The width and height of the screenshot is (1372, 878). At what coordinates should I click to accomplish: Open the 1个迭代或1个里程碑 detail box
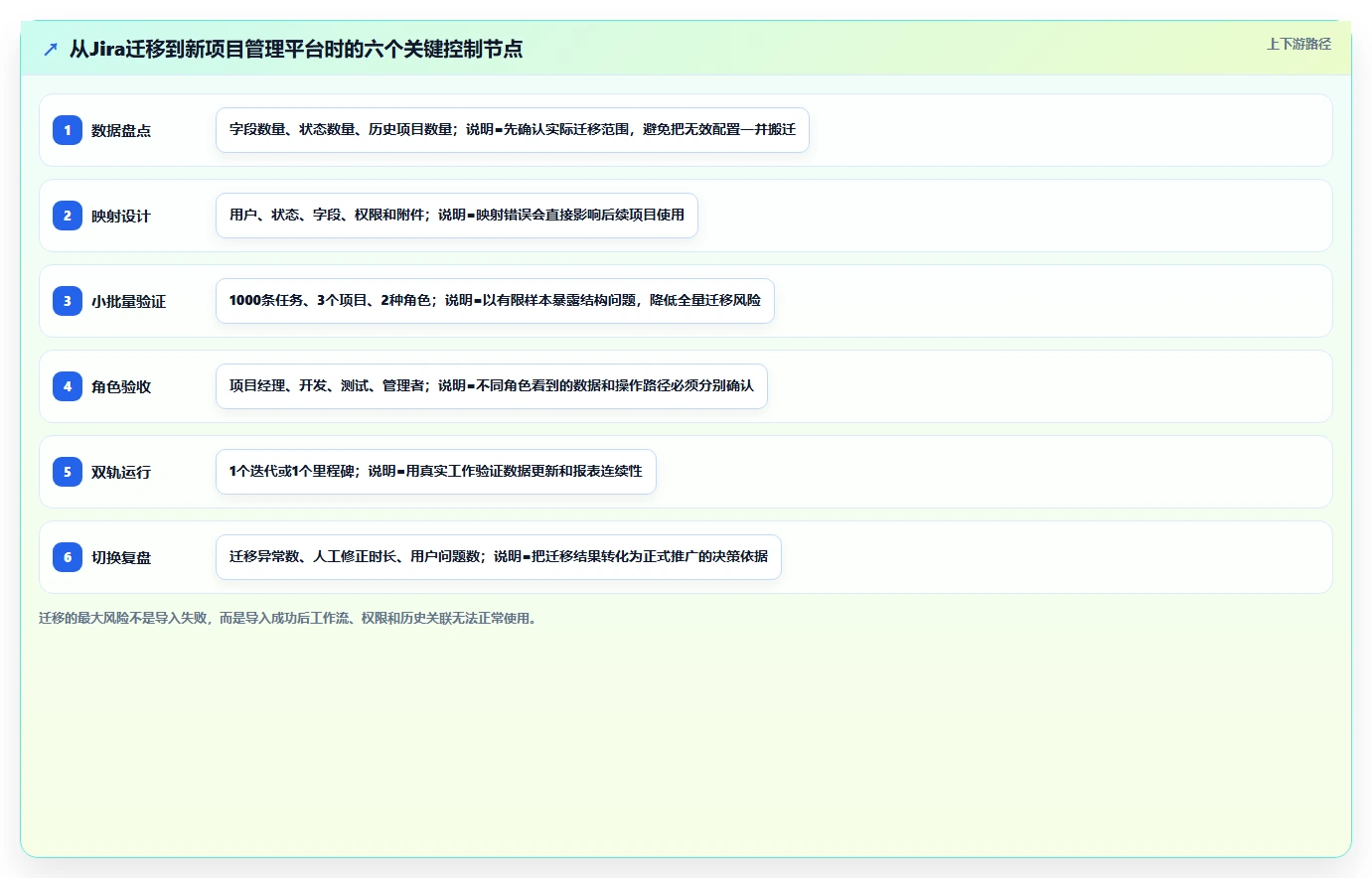click(436, 472)
